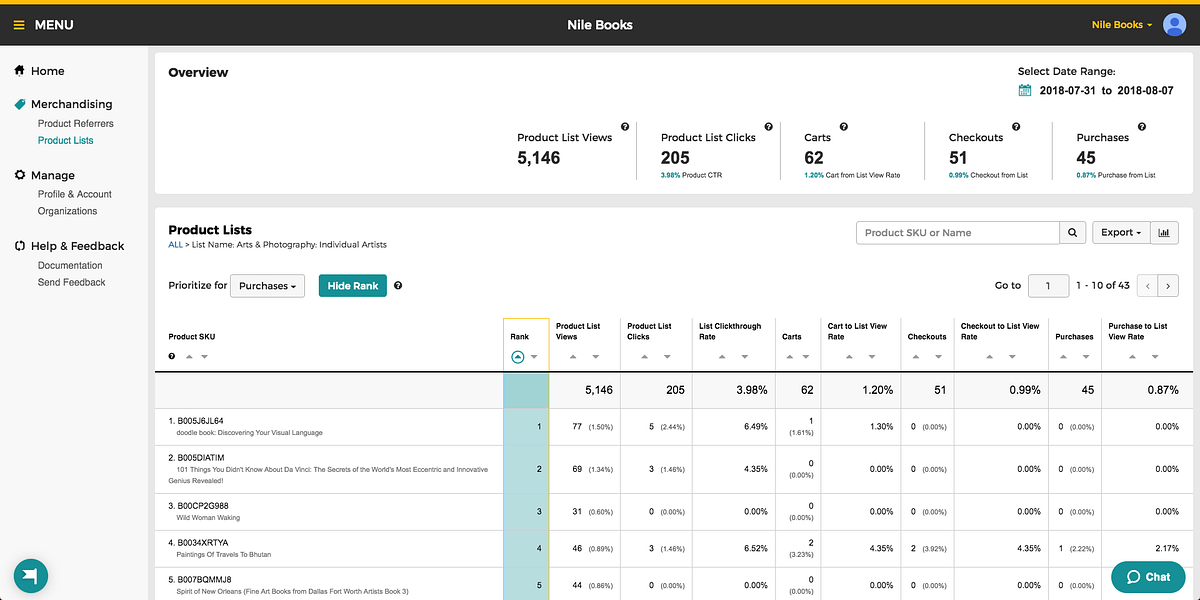Click the ALL breadcrumb link
This screenshot has height=600, width=1200.
(x=175, y=245)
